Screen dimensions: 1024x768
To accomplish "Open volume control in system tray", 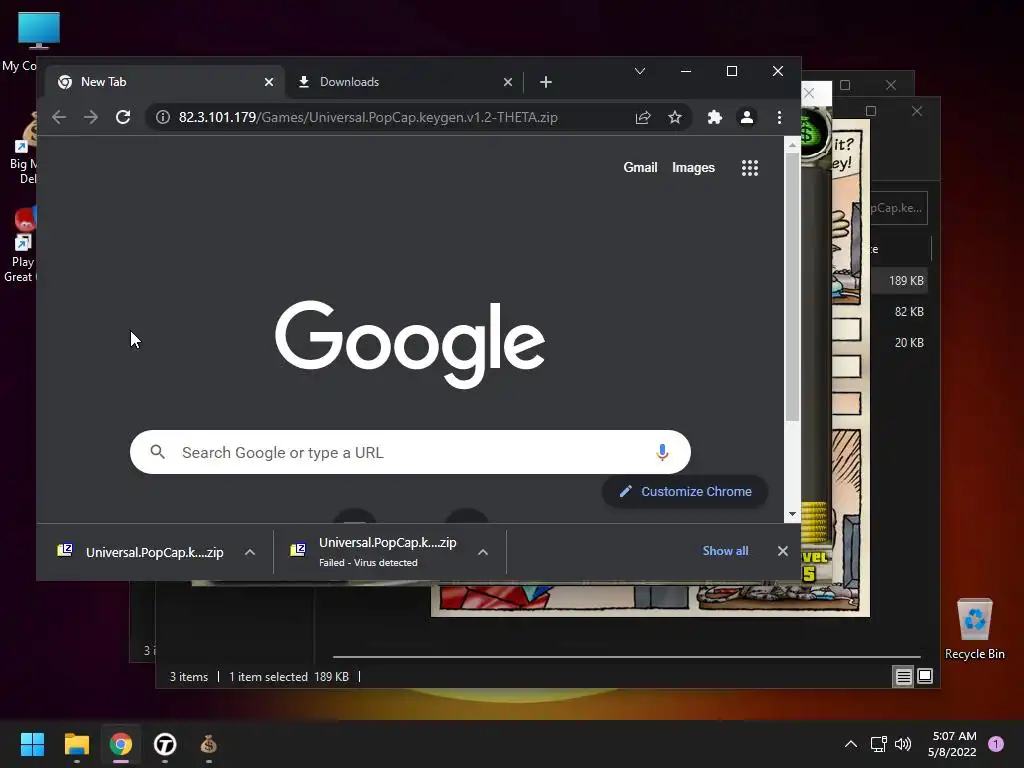I will (903, 744).
